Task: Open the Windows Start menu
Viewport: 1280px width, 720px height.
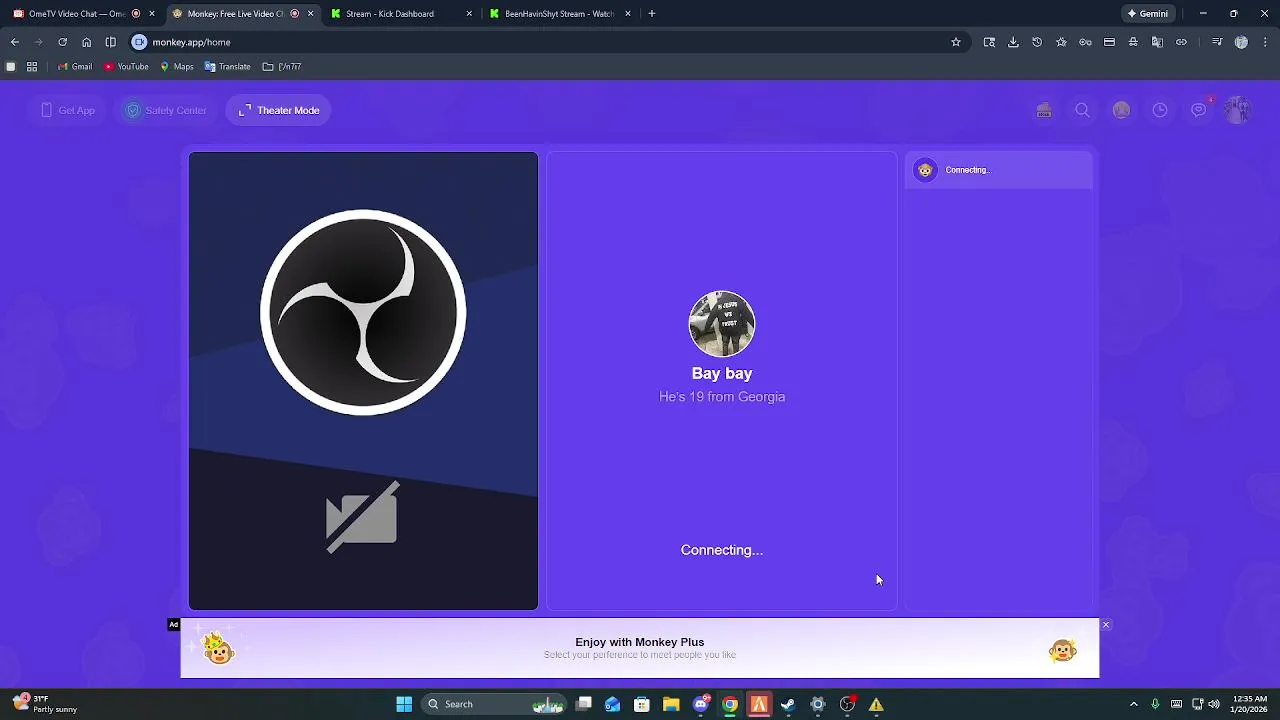Action: [404, 704]
